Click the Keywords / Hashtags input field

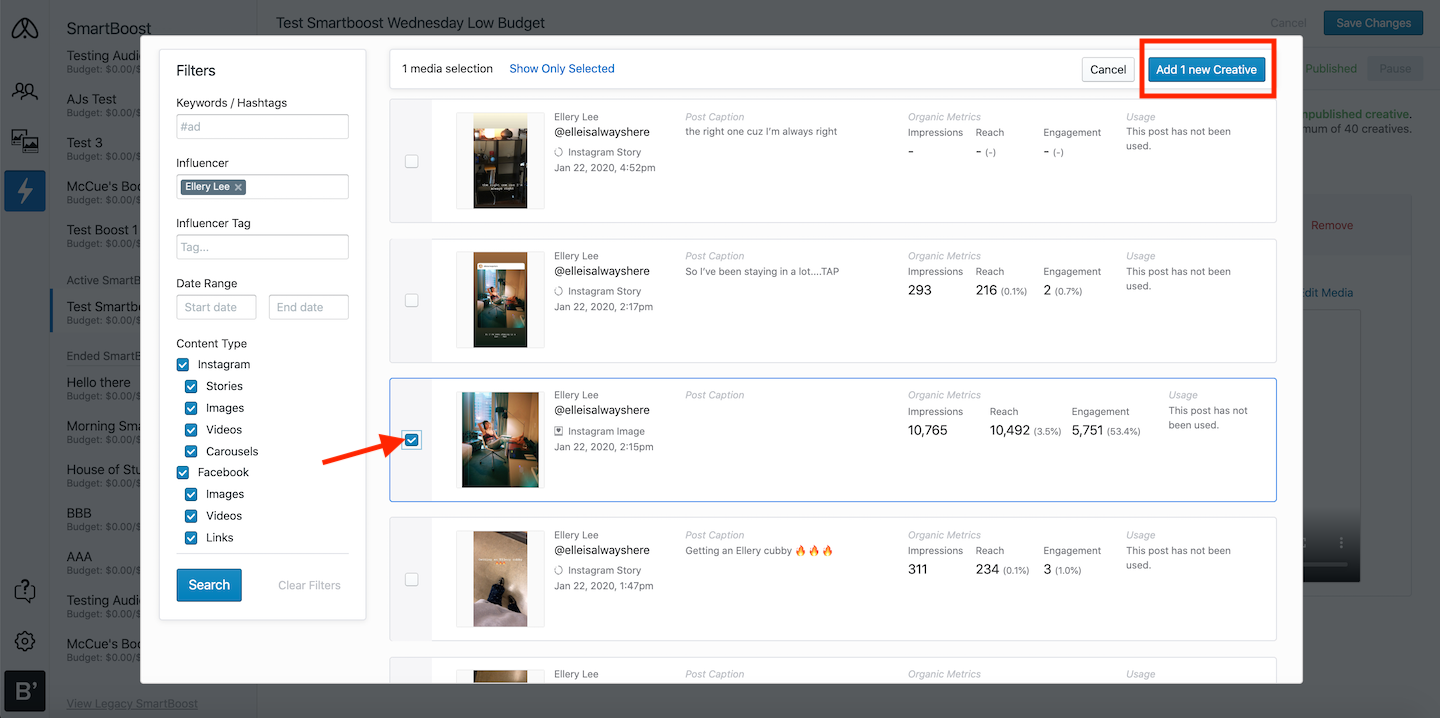point(262,127)
